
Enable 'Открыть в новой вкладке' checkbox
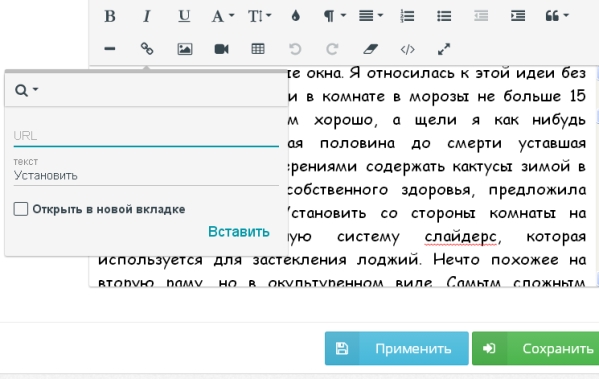21,209
